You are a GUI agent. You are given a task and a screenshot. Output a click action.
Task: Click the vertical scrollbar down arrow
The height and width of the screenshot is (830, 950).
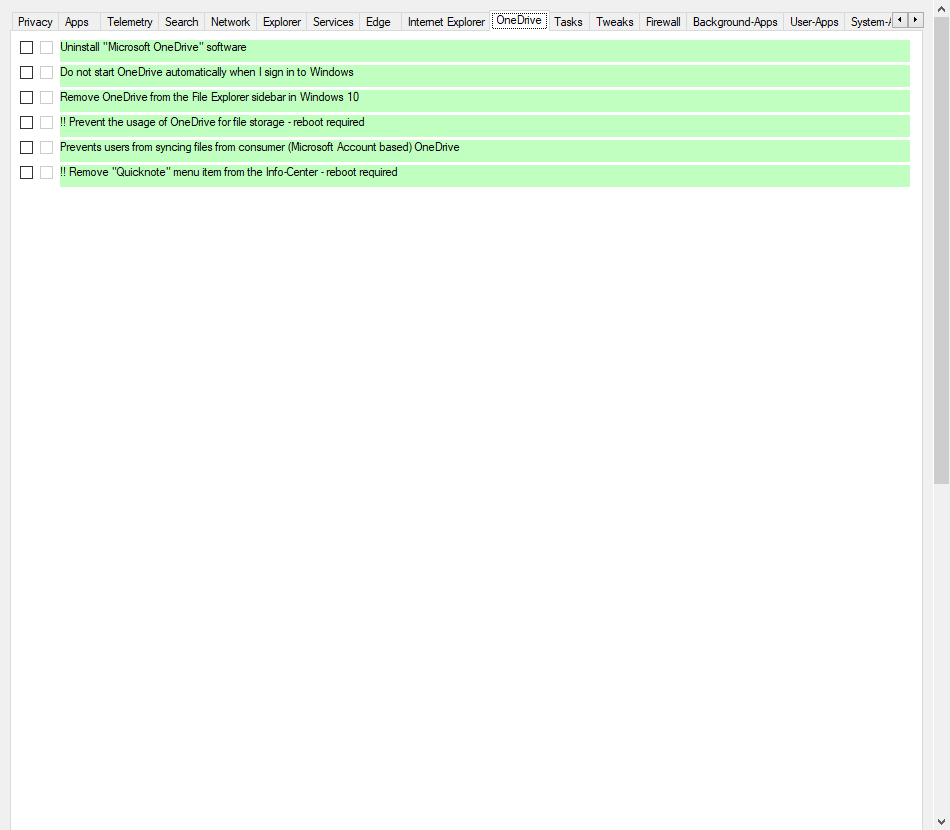pyautogui.click(x=942, y=822)
